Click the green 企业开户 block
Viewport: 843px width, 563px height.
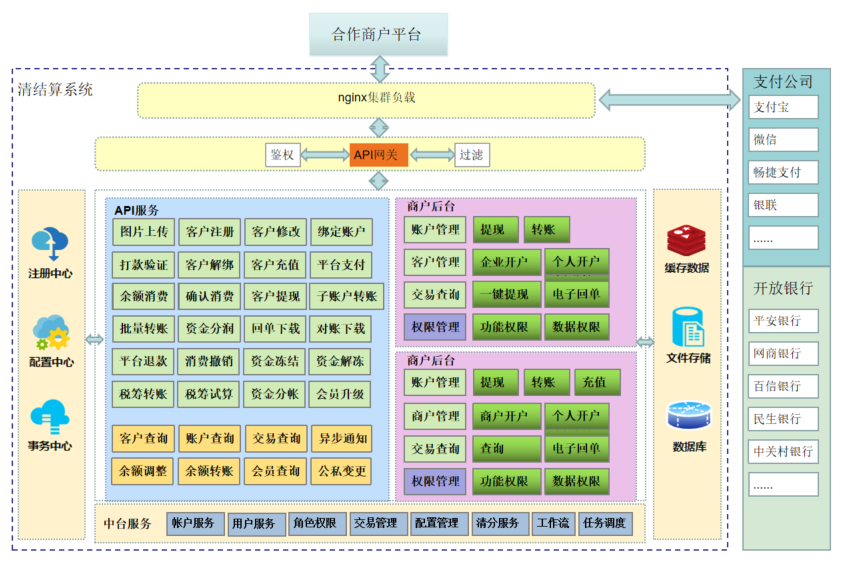point(505,263)
